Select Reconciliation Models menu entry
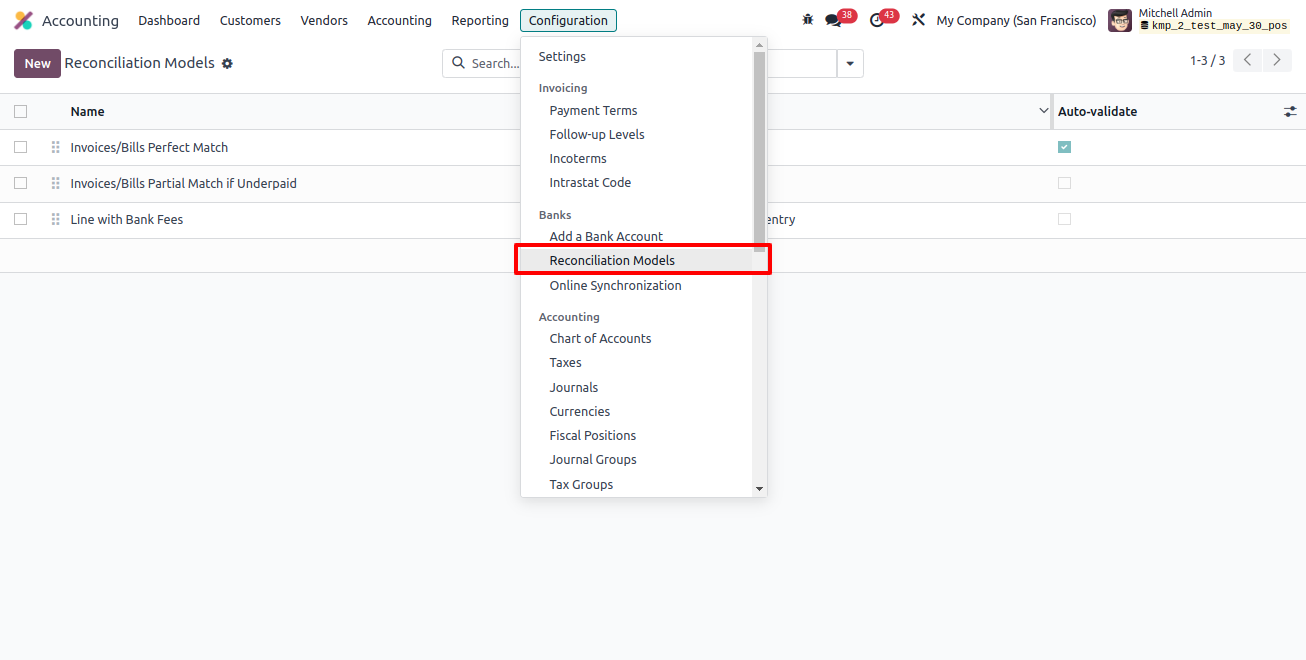 tap(612, 261)
